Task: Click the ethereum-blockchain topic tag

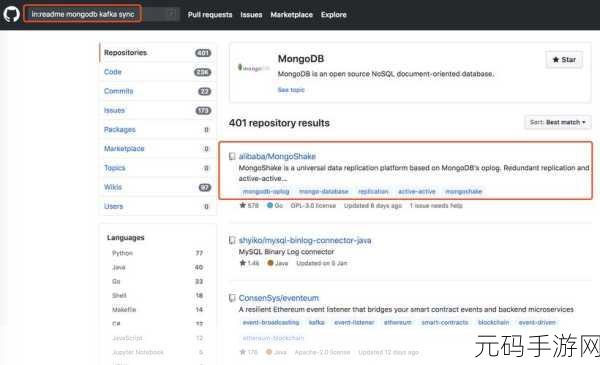Action: [x=273, y=338]
